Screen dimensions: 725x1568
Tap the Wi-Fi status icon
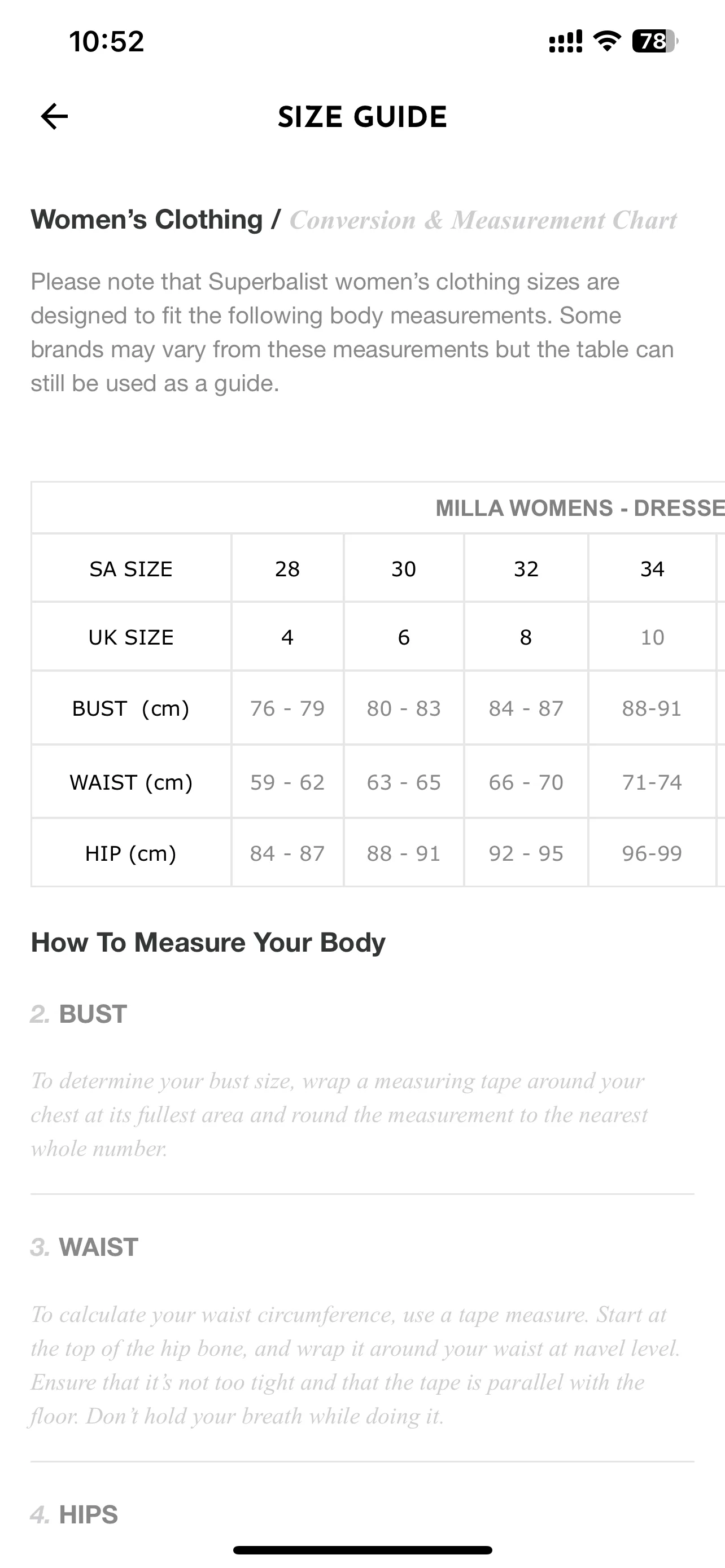[606, 41]
